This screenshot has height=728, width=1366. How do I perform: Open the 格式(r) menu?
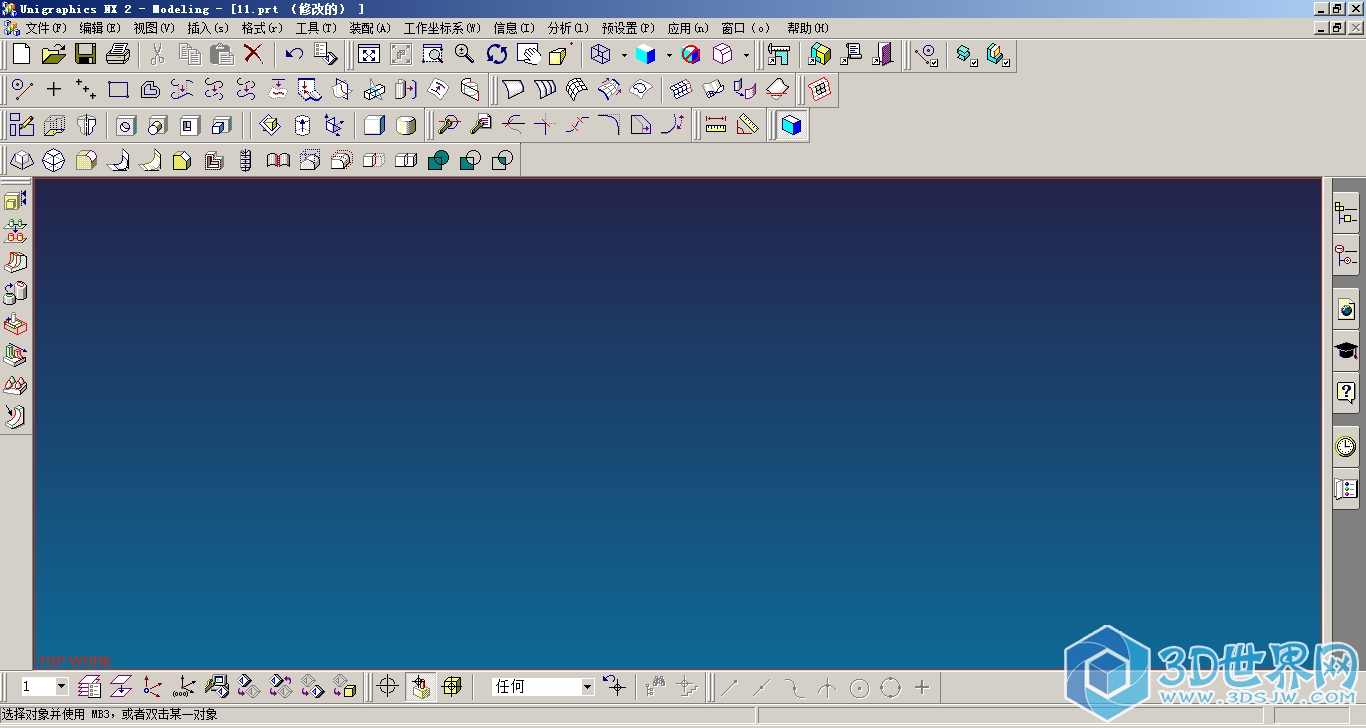pos(262,28)
